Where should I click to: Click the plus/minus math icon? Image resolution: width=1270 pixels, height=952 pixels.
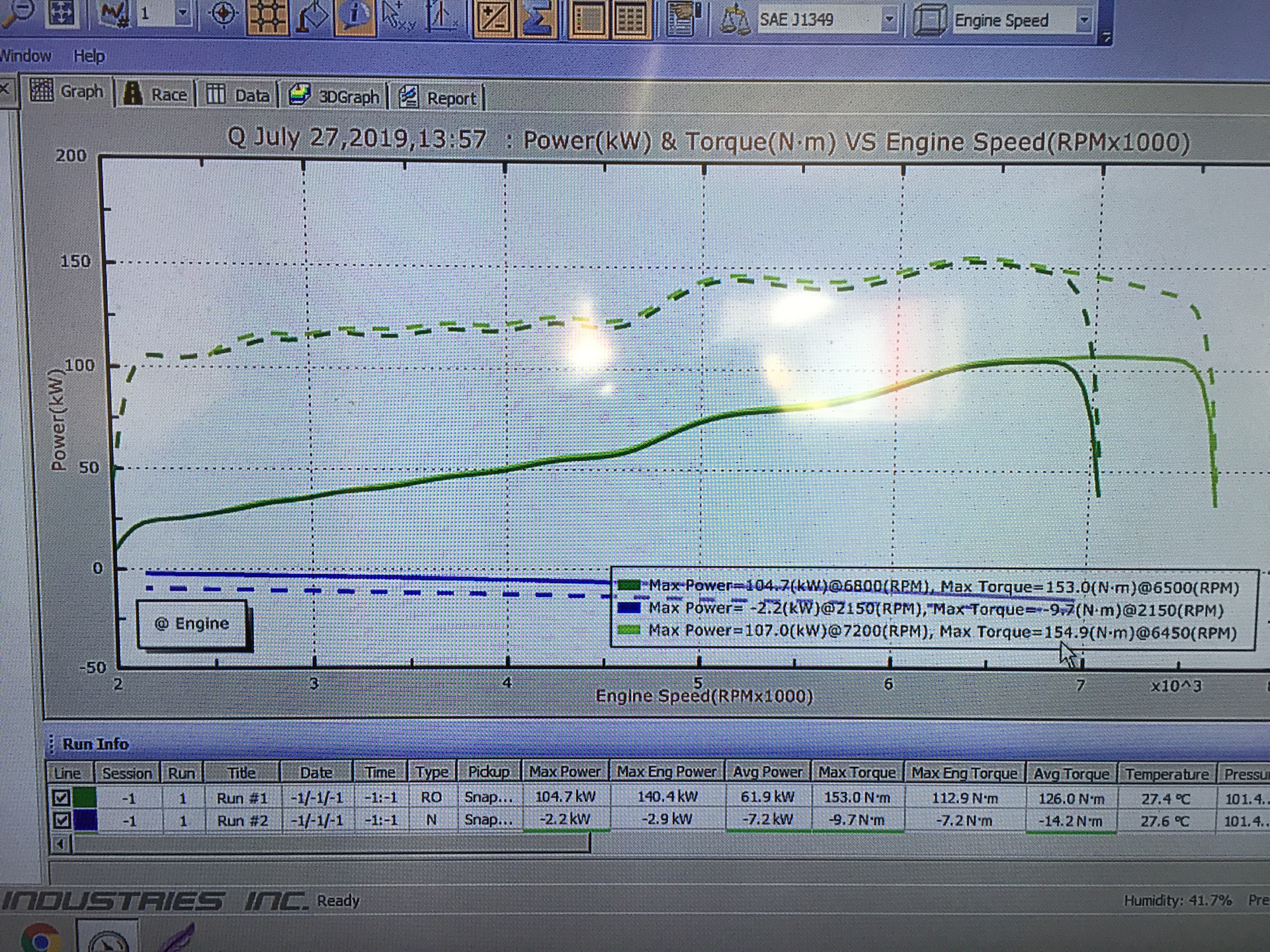493,17
